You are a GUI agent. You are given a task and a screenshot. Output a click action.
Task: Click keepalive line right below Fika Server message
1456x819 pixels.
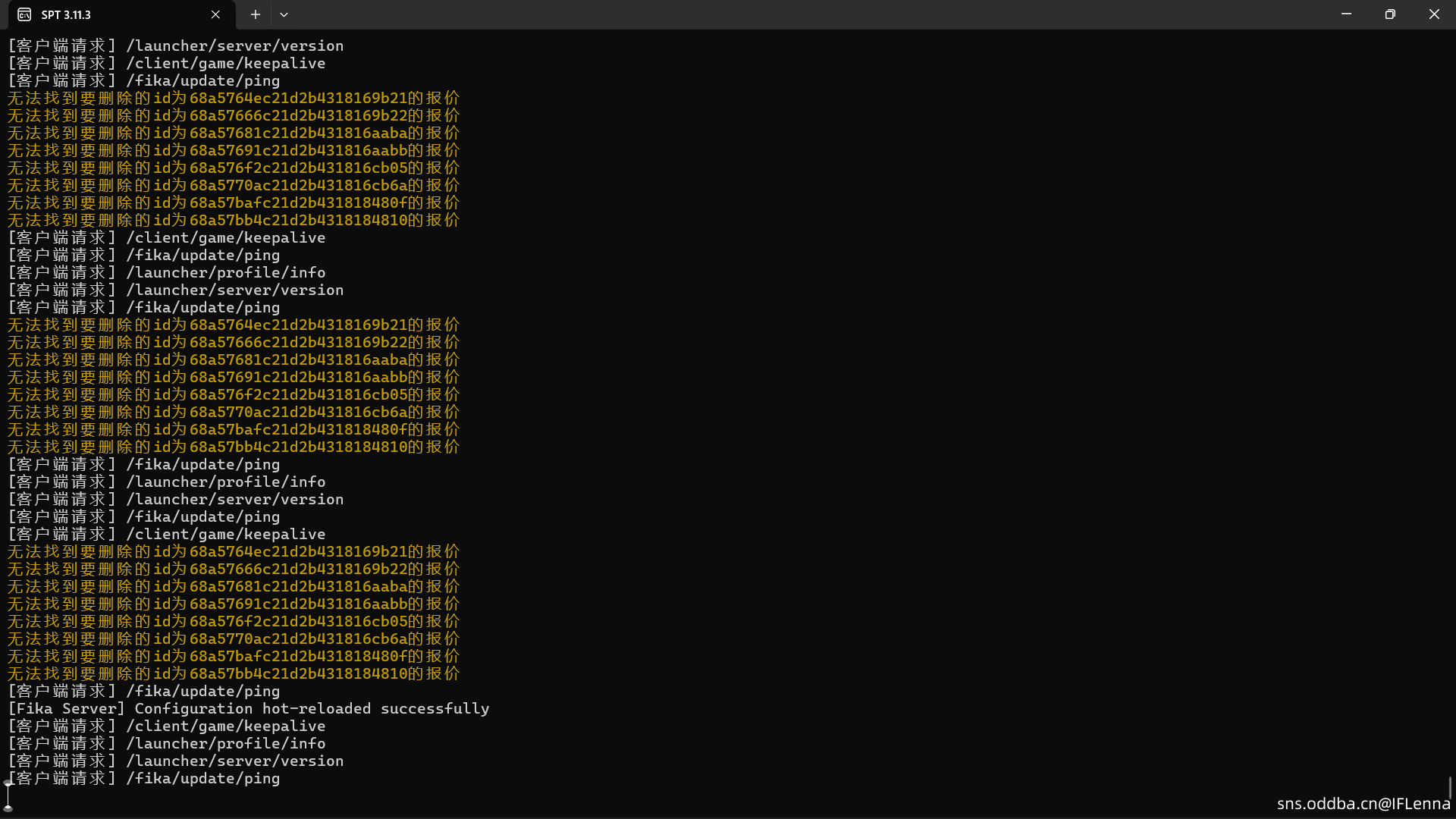(166, 726)
